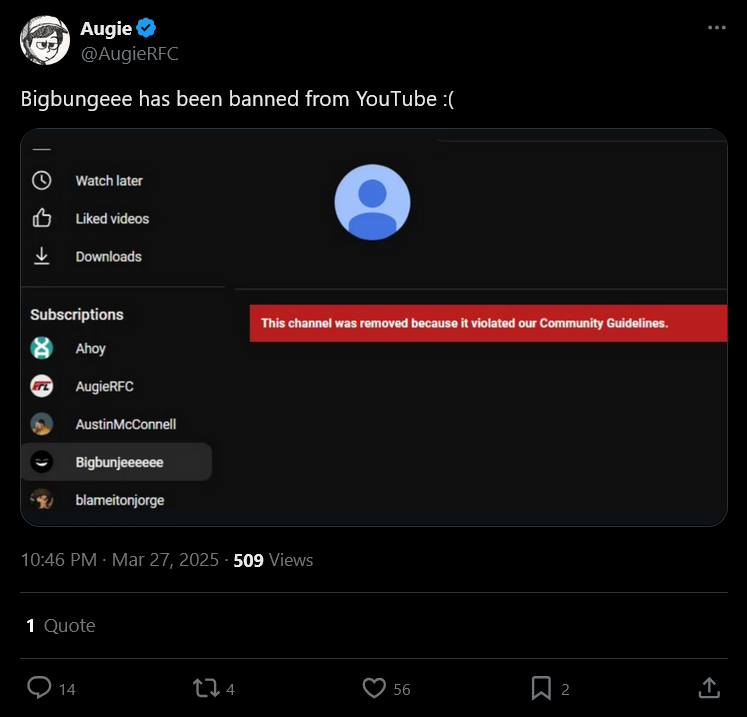Viewport: 747px width, 717px height.
Task: Click the Augie display name
Action: pos(106,29)
